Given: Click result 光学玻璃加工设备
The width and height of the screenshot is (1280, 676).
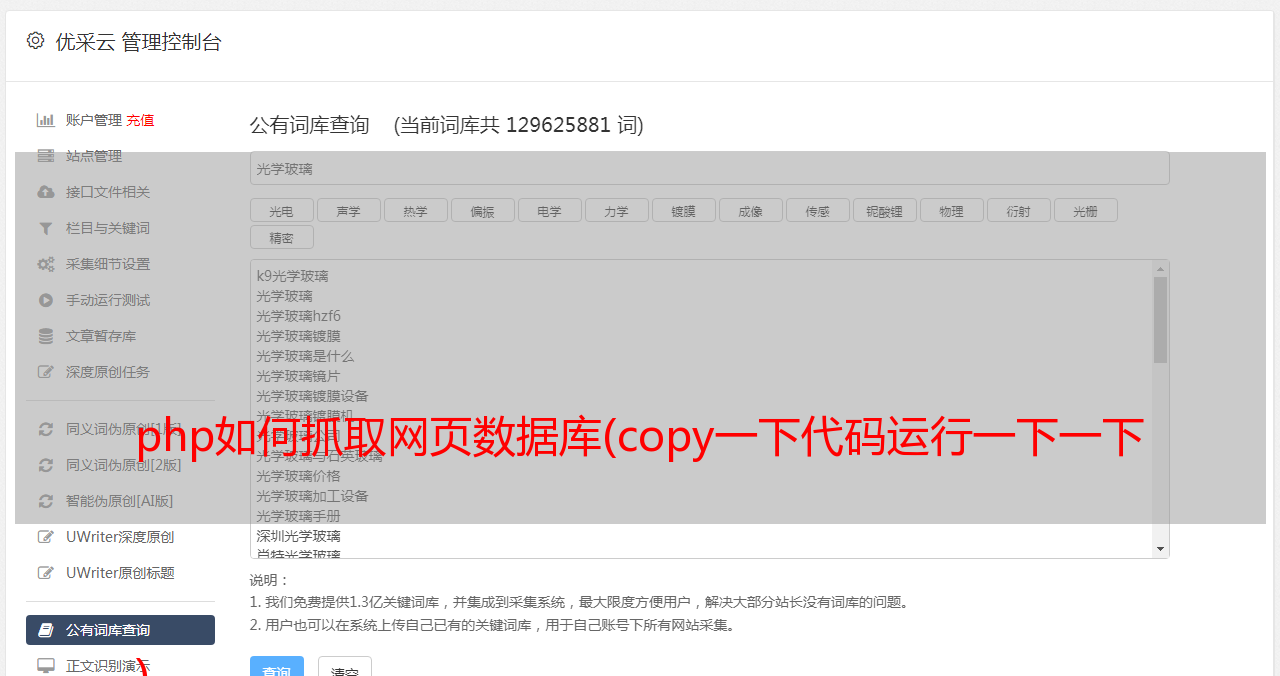Looking at the screenshot, I should 312,496.
